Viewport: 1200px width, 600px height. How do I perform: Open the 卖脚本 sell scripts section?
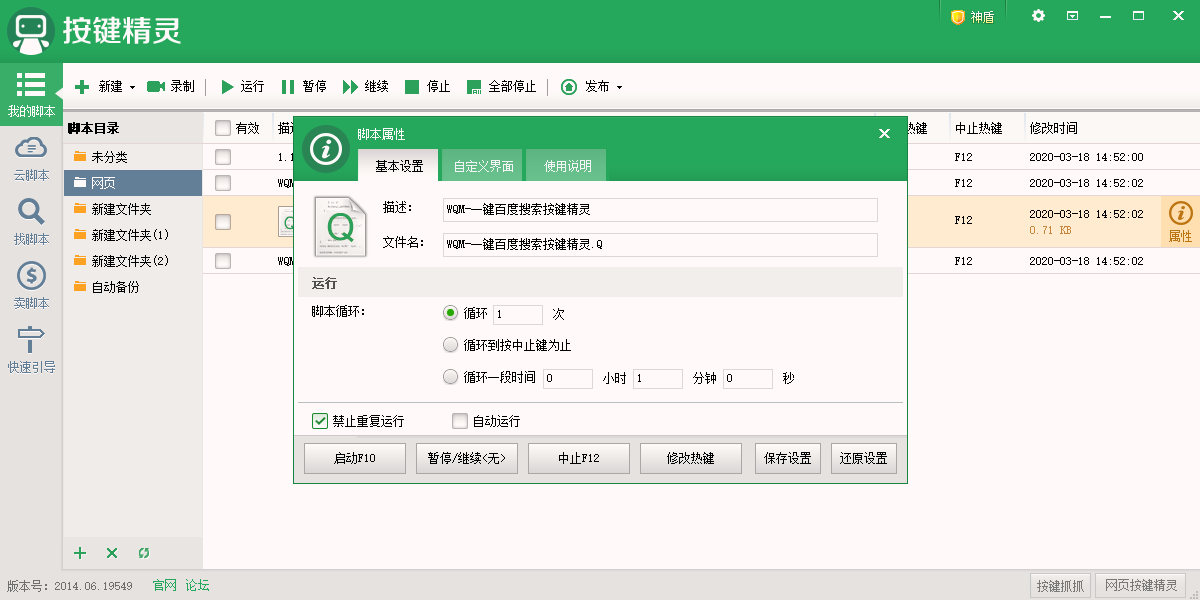[x=31, y=287]
